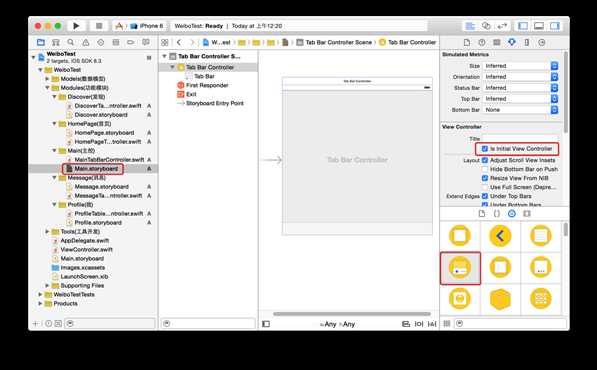Open the Align constraints button below the canvas
Screen dimensions: 597x370
pos(406,324)
